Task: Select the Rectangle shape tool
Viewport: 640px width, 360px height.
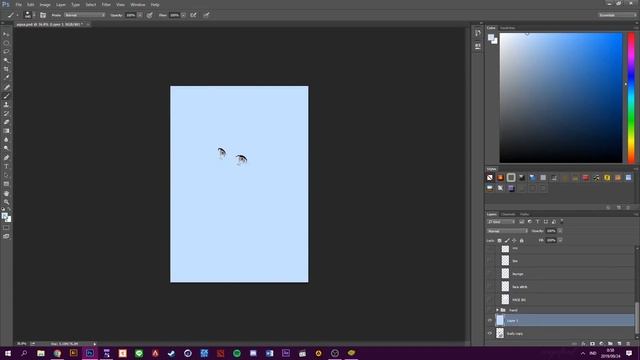Action: (x=6, y=184)
